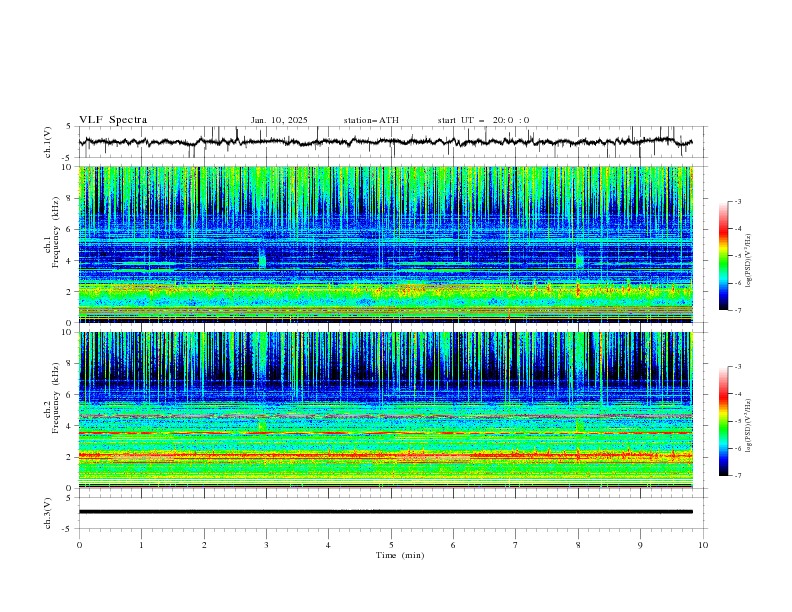Click time axis tick label '3'
Viewport: 792px width, 612px height.
[267, 545]
